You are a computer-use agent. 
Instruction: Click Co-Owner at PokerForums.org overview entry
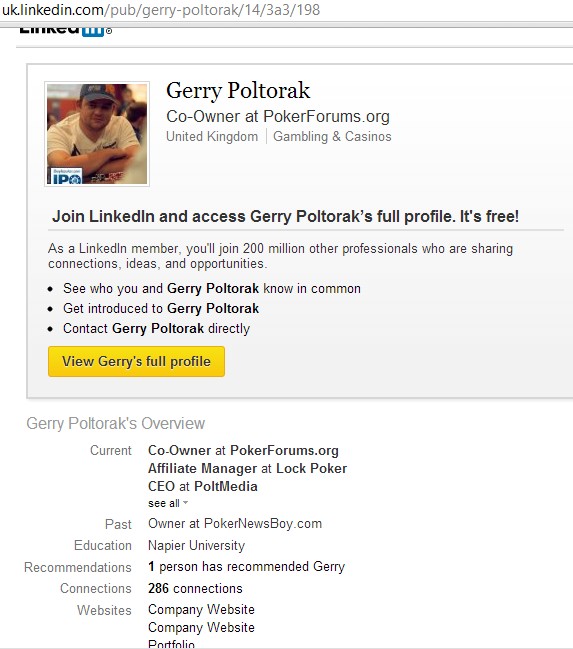pyautogui.click(x=243, y=450)
